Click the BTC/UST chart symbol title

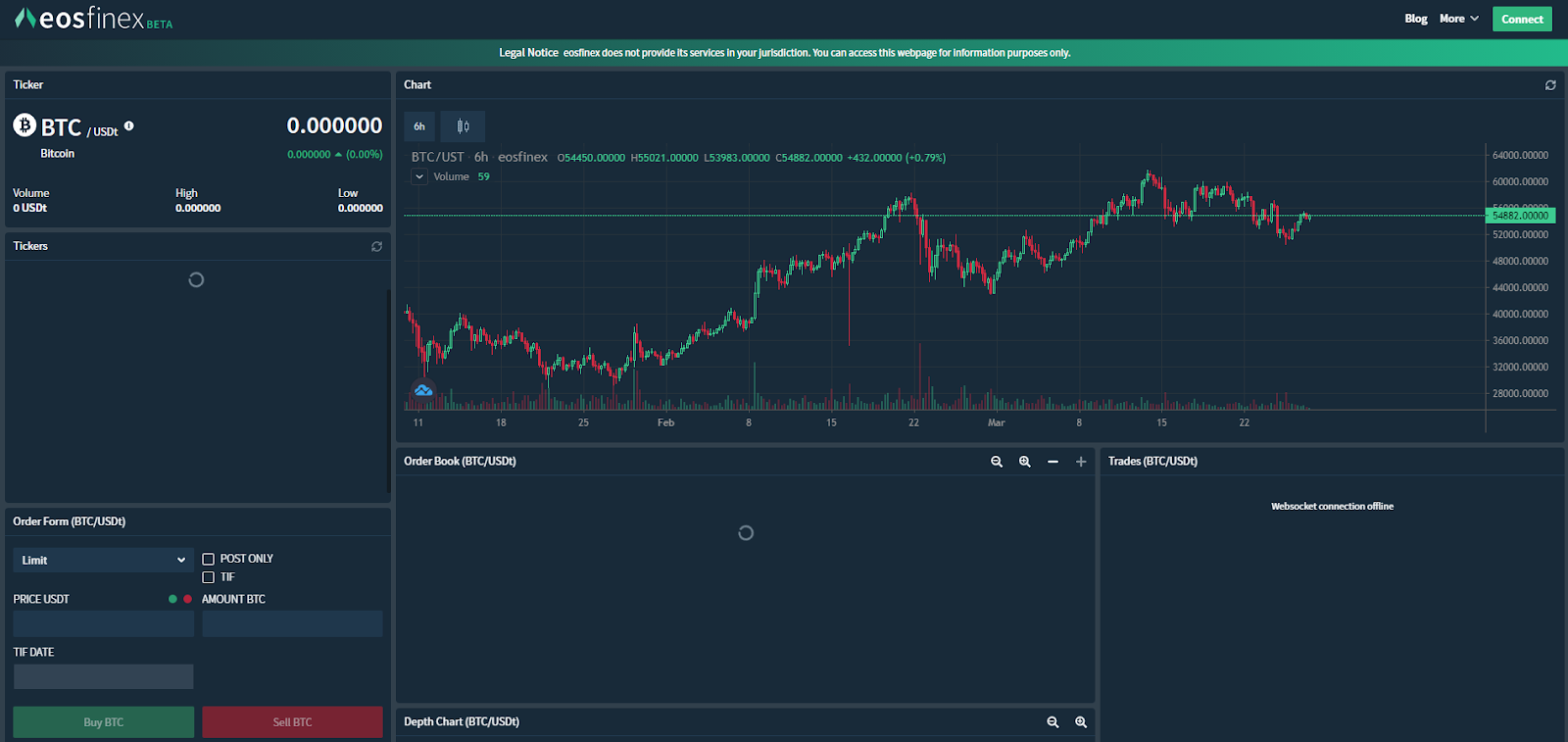[x=437, y=157]
